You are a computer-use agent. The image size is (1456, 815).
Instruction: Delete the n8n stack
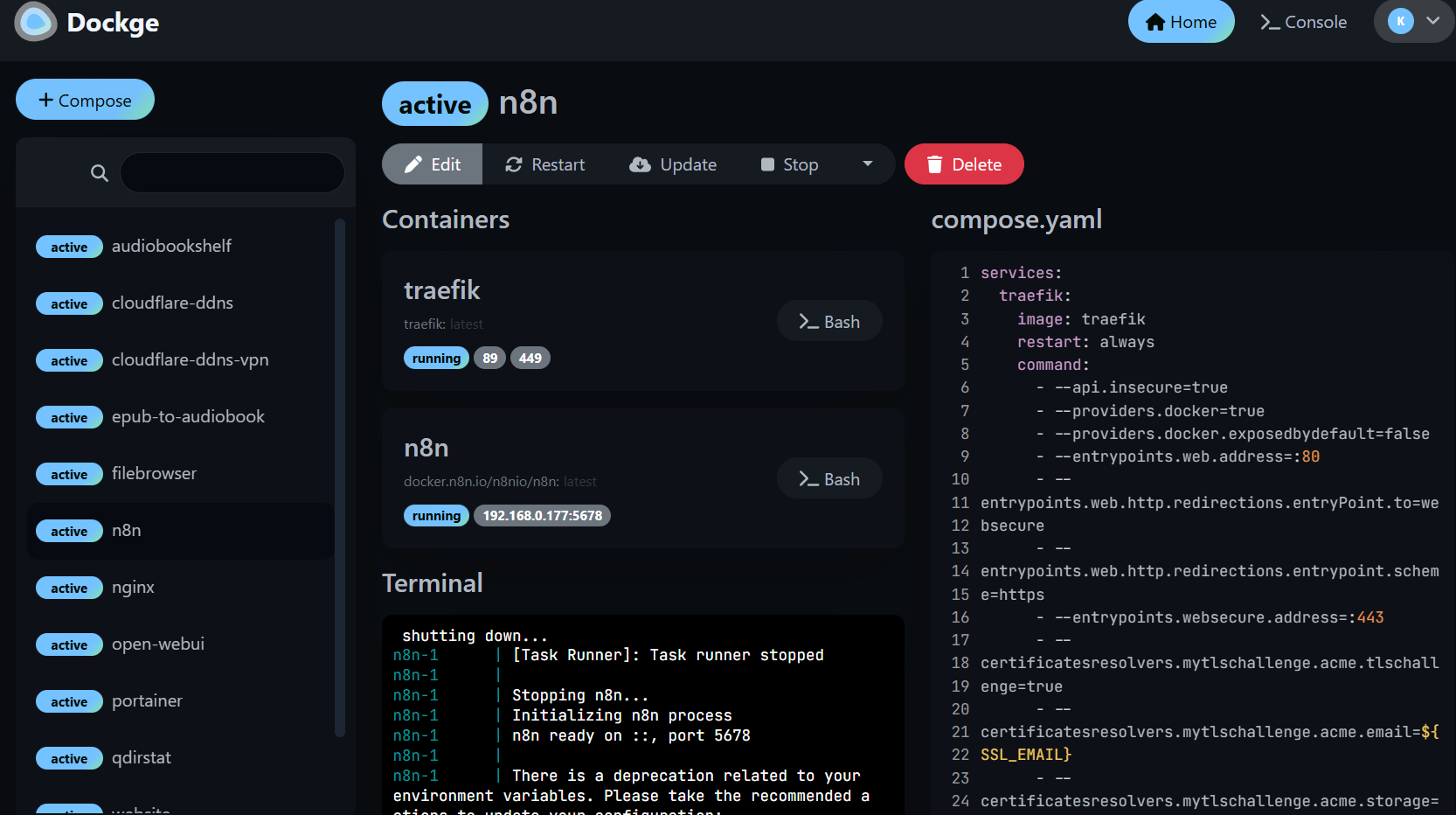point(964,164)
